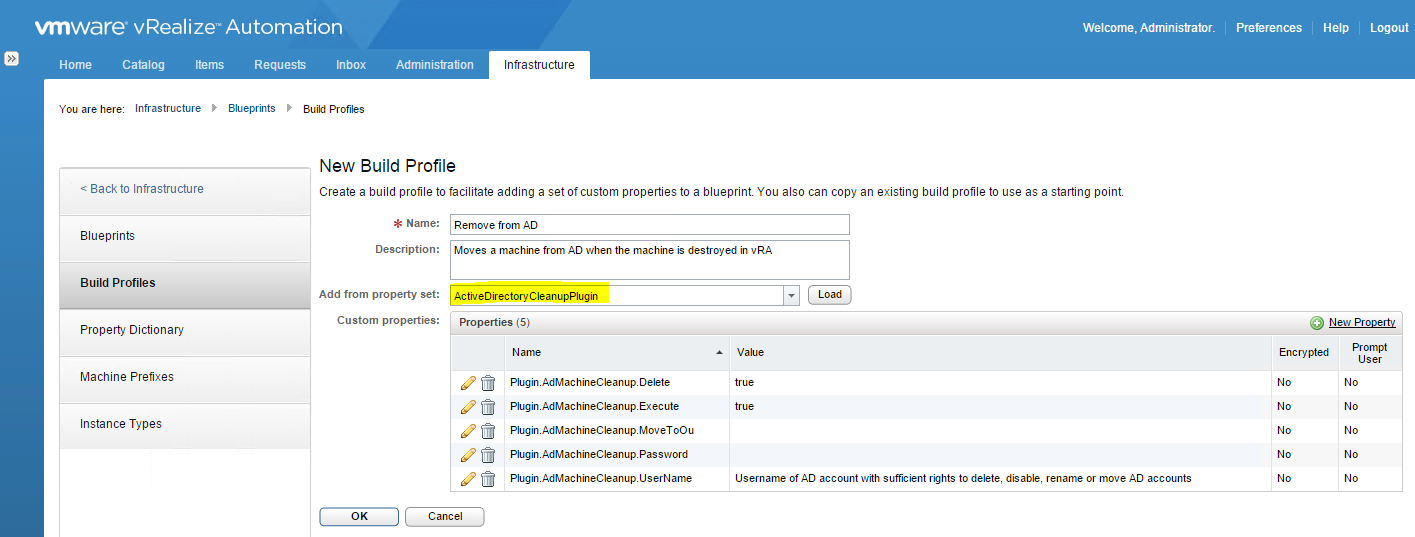Delete Plugin.AdMachineCleanup.Delete property trash icon
1415x537 pixels.
coord(488,382)
